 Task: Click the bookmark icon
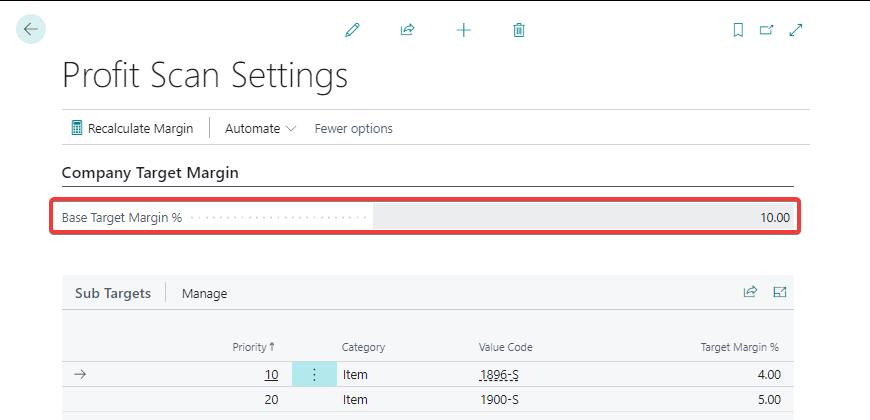click(738, 30)
